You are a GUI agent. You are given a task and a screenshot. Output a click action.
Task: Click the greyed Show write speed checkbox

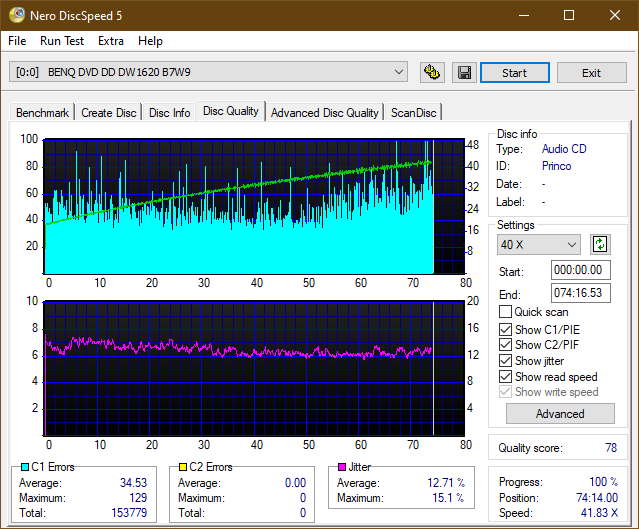click(505, 392)
